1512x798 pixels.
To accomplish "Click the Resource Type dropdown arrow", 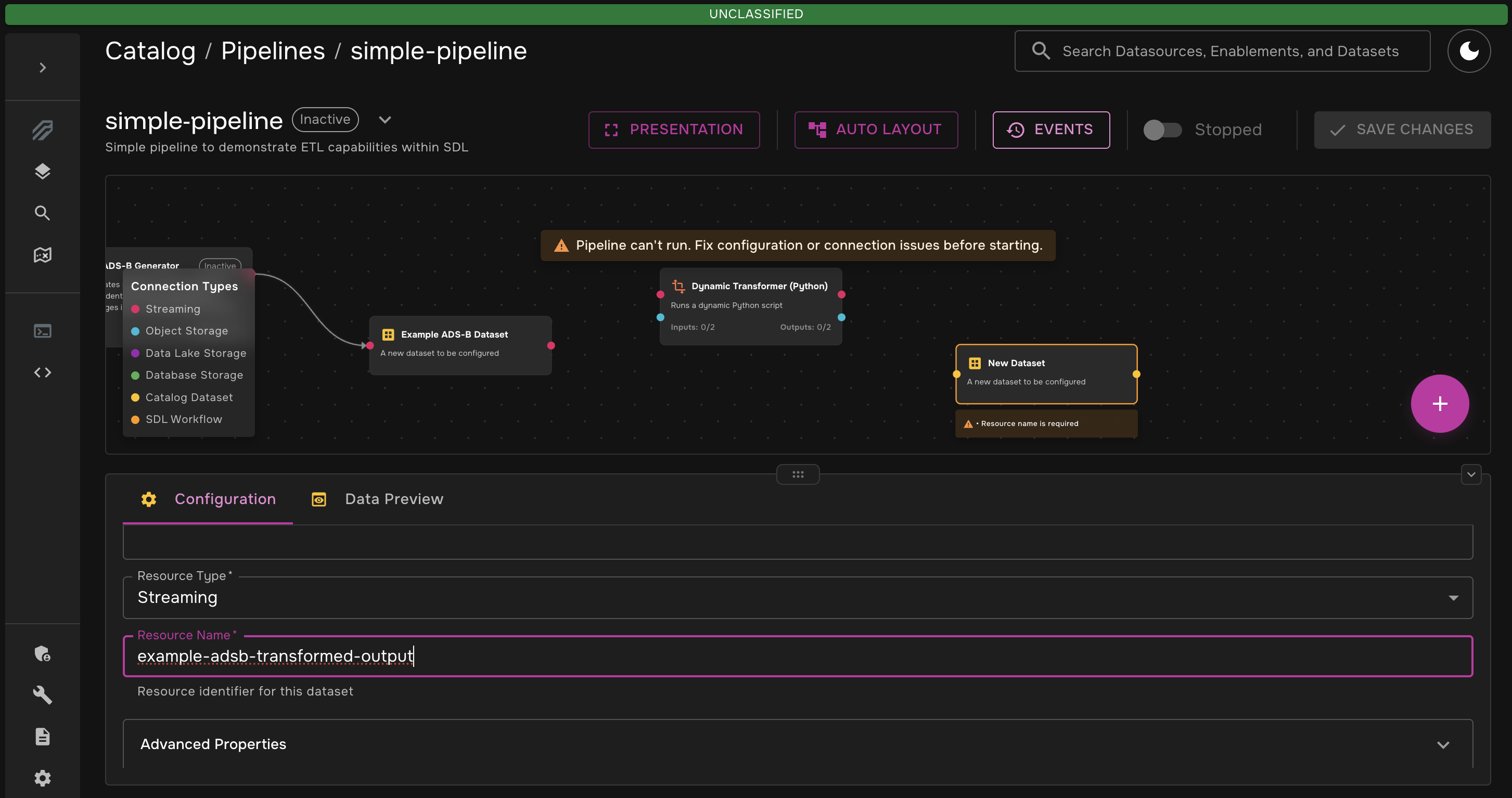I will point(1453,598).
